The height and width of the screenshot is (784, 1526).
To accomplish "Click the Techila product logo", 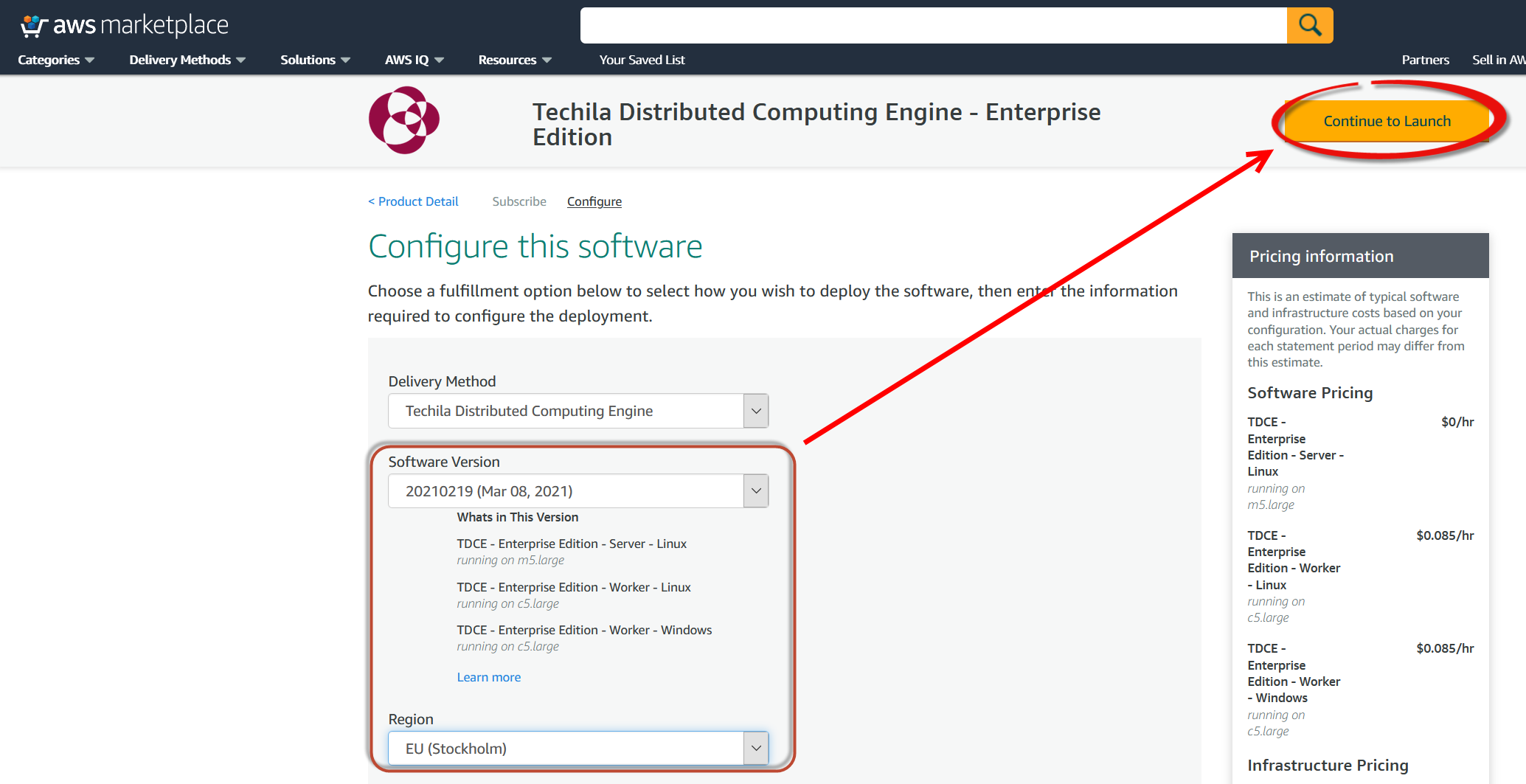I will pyautogui.click(x=403, y=120).
